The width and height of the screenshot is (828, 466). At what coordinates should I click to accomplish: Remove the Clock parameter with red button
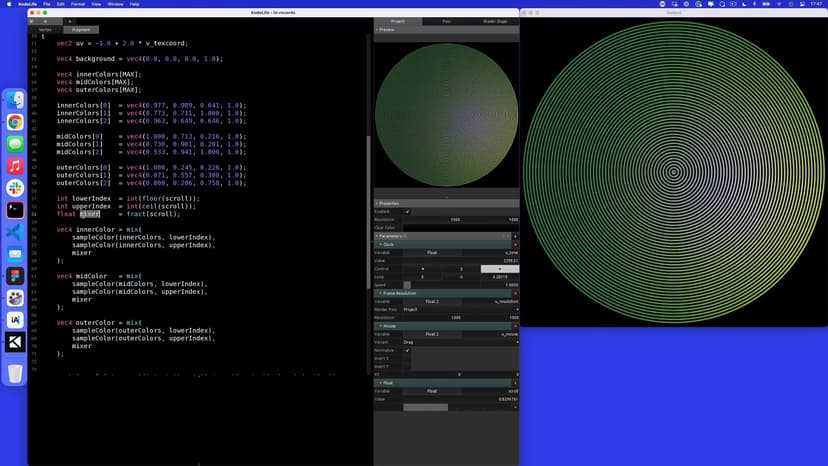pos(515,244)
